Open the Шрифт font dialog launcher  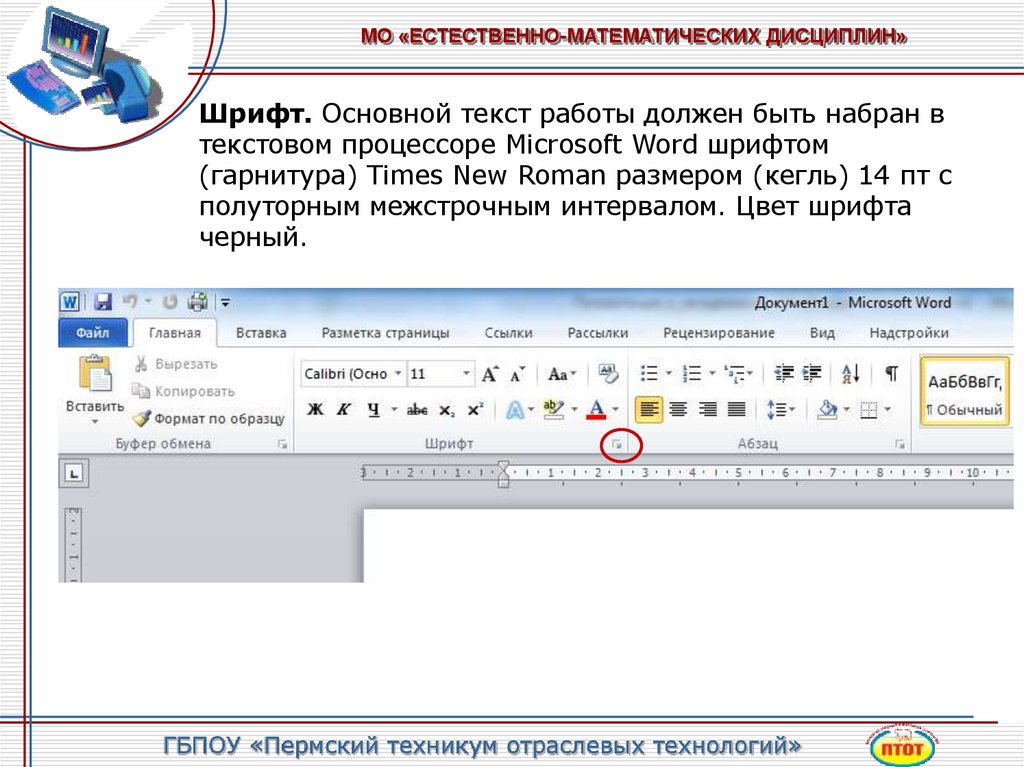[x=617, y=445]
